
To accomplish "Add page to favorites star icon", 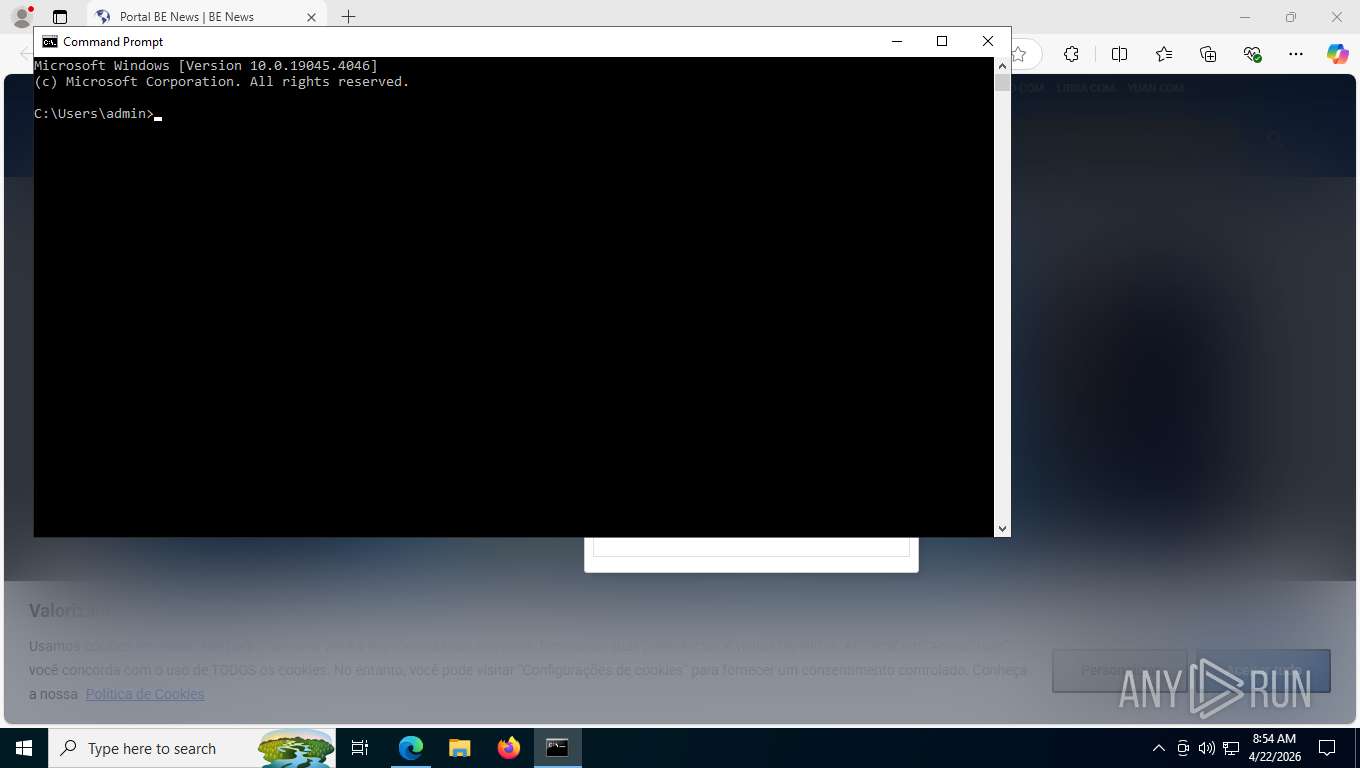I will click(1018, 54).
